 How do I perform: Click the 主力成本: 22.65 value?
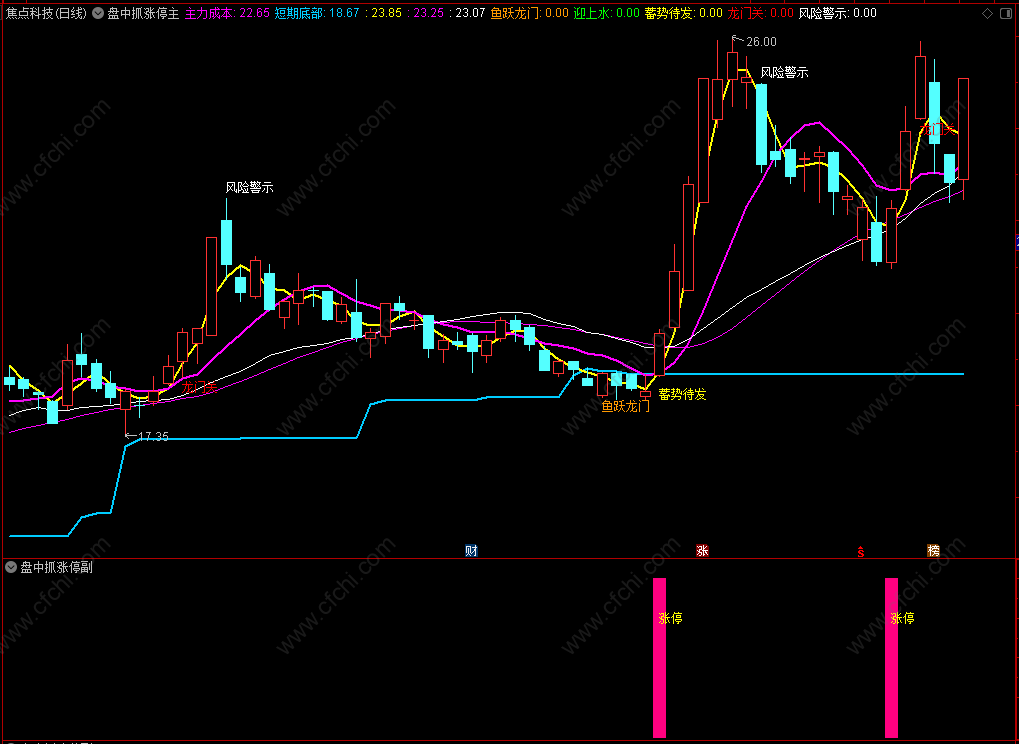click(x=227, y=13)
